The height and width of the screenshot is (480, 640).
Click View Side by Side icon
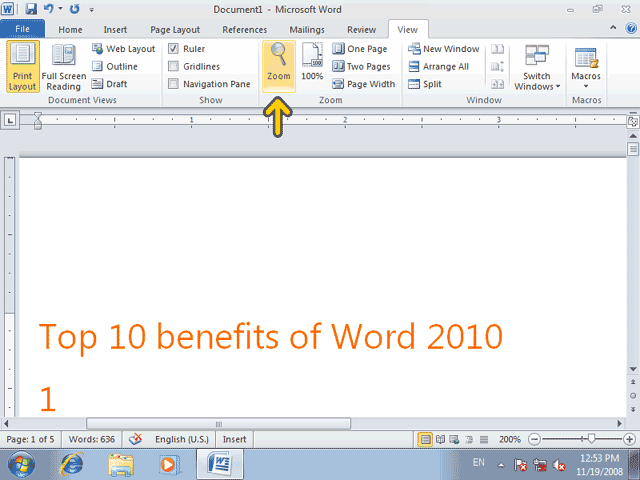(x=497, y=49)
